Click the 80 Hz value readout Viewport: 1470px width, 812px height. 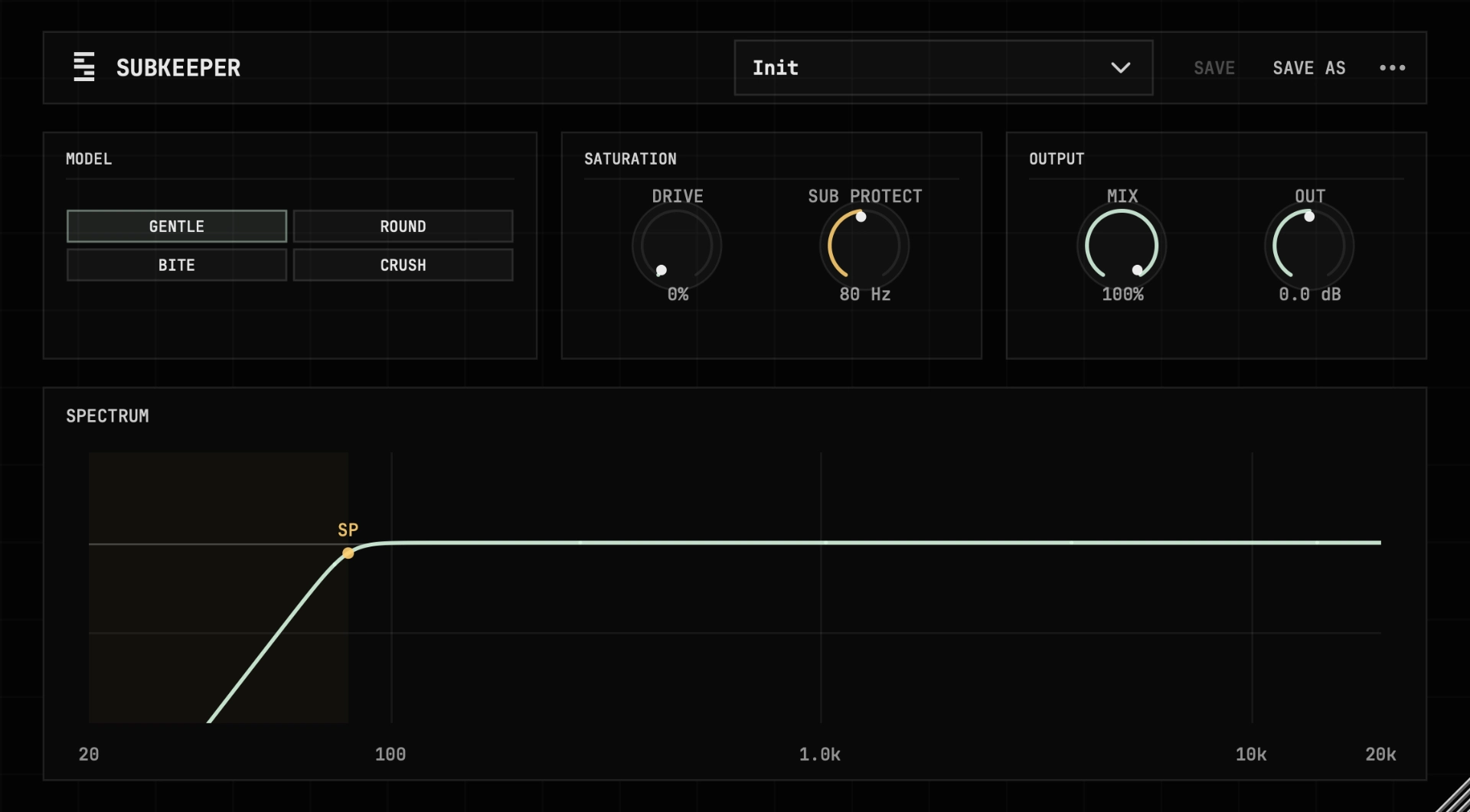point(864,295)
